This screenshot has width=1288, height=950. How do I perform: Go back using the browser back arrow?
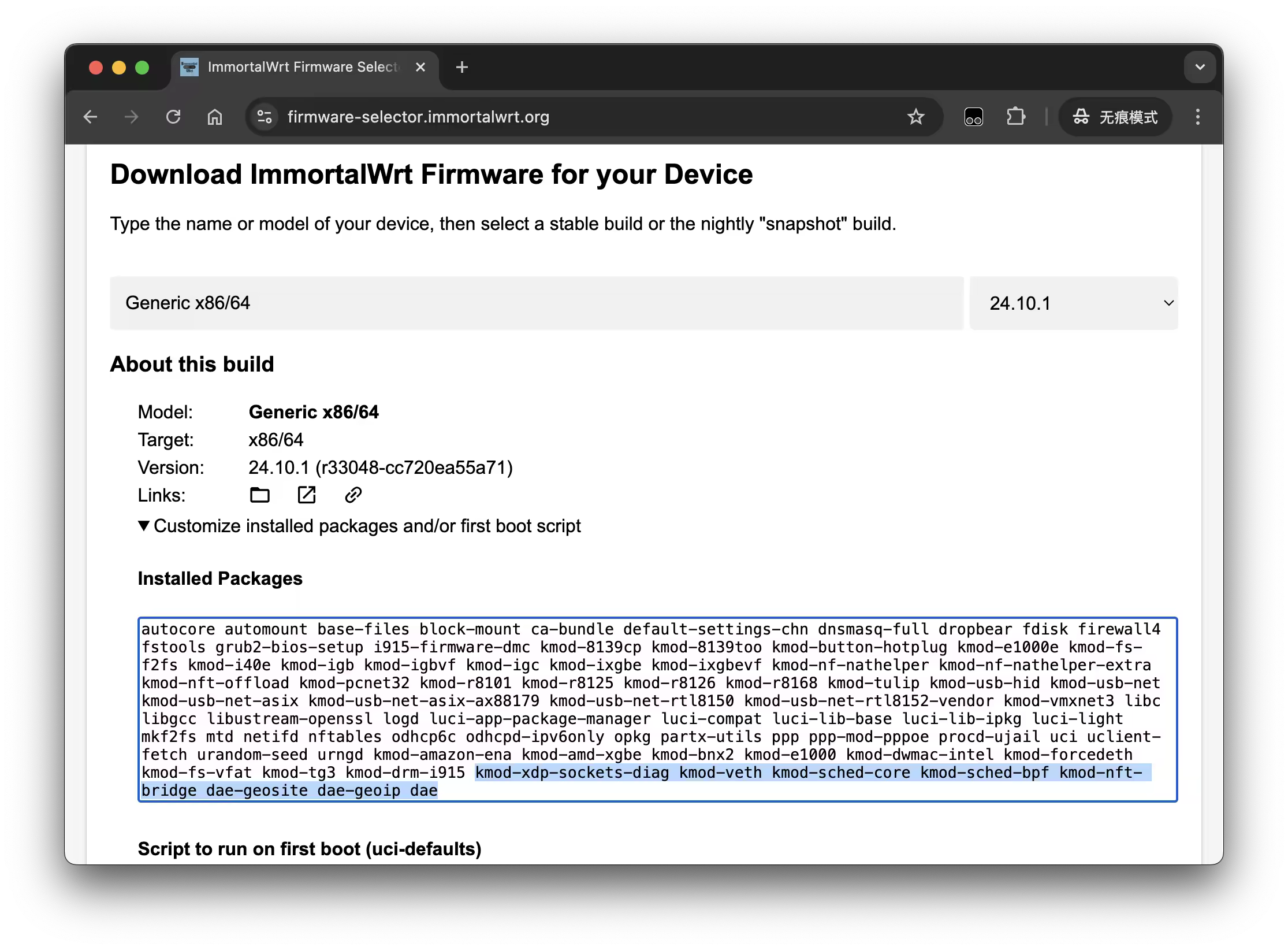tap(91, 117)
